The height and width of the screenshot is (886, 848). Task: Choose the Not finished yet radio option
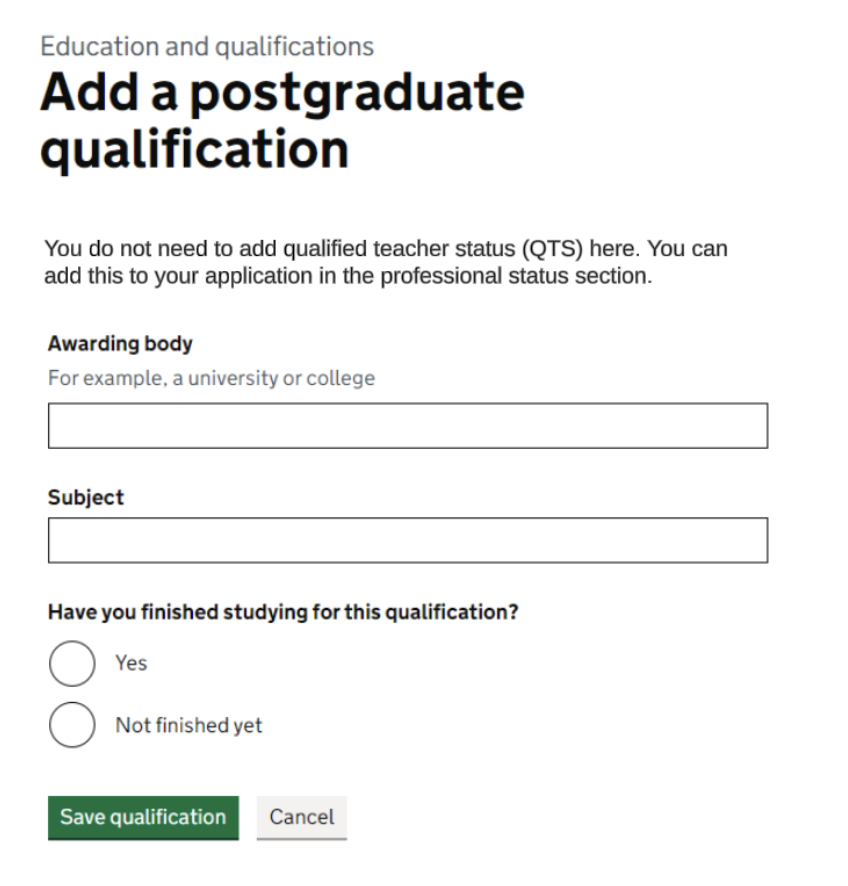click(72, 725)
